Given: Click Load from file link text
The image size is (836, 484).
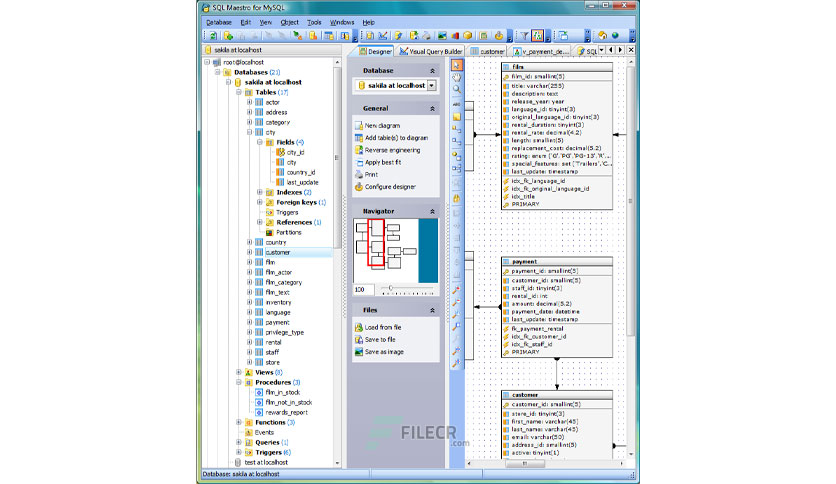Looking at the screenshot, I should pyautogui.click(x=383, y=327).
